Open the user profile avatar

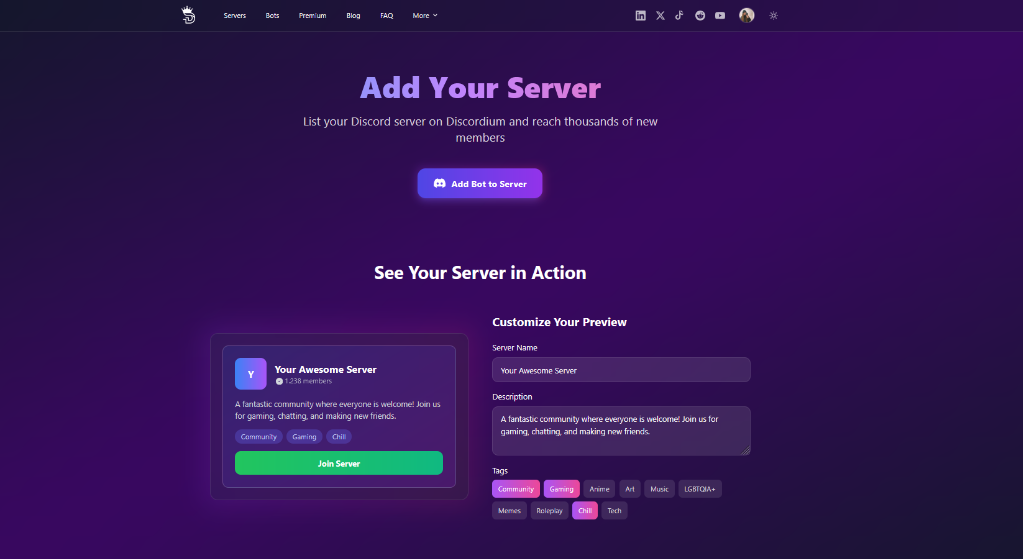[x=747, y=16]
